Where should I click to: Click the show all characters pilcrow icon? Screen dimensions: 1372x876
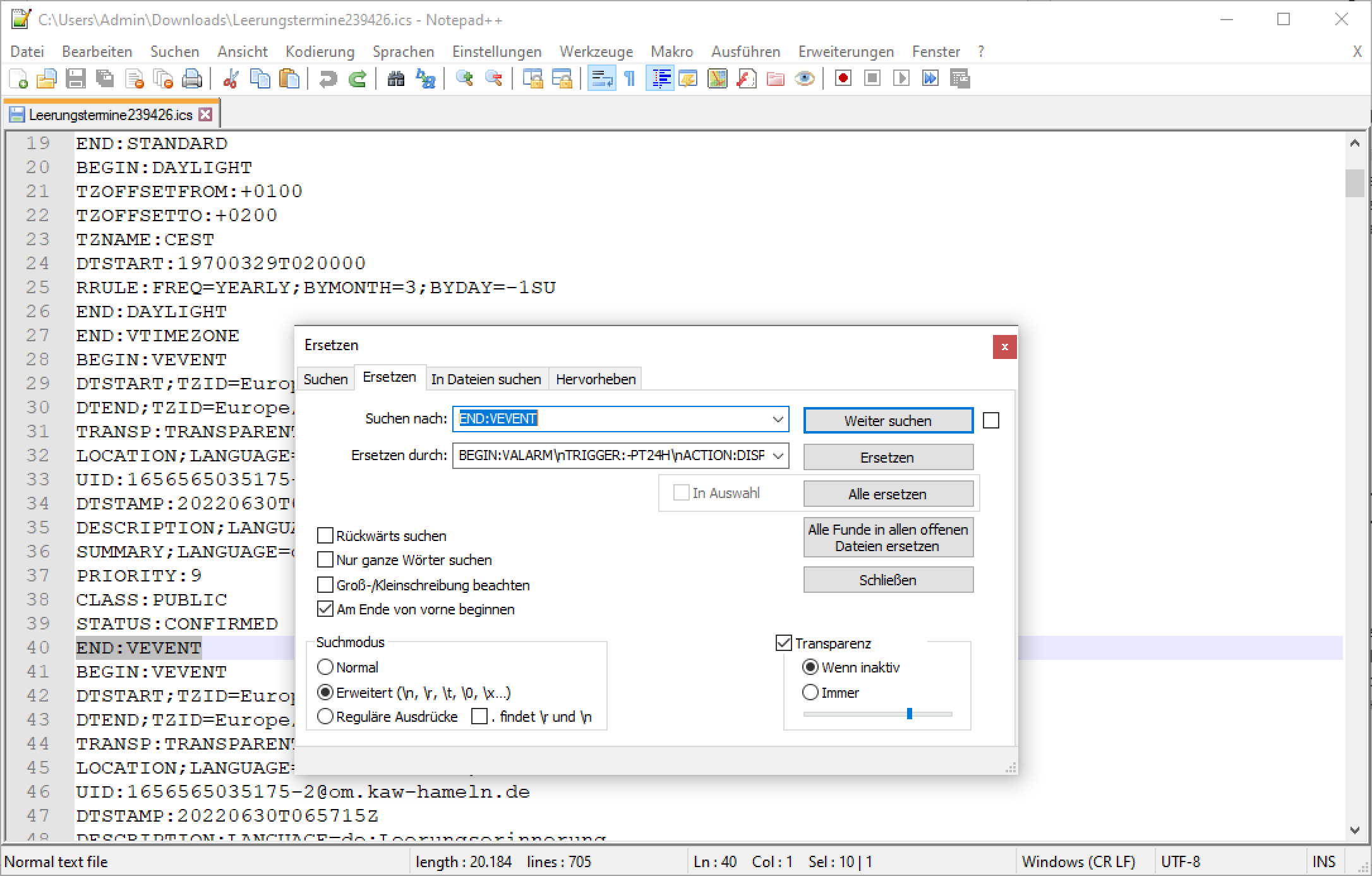coord(630,79)
